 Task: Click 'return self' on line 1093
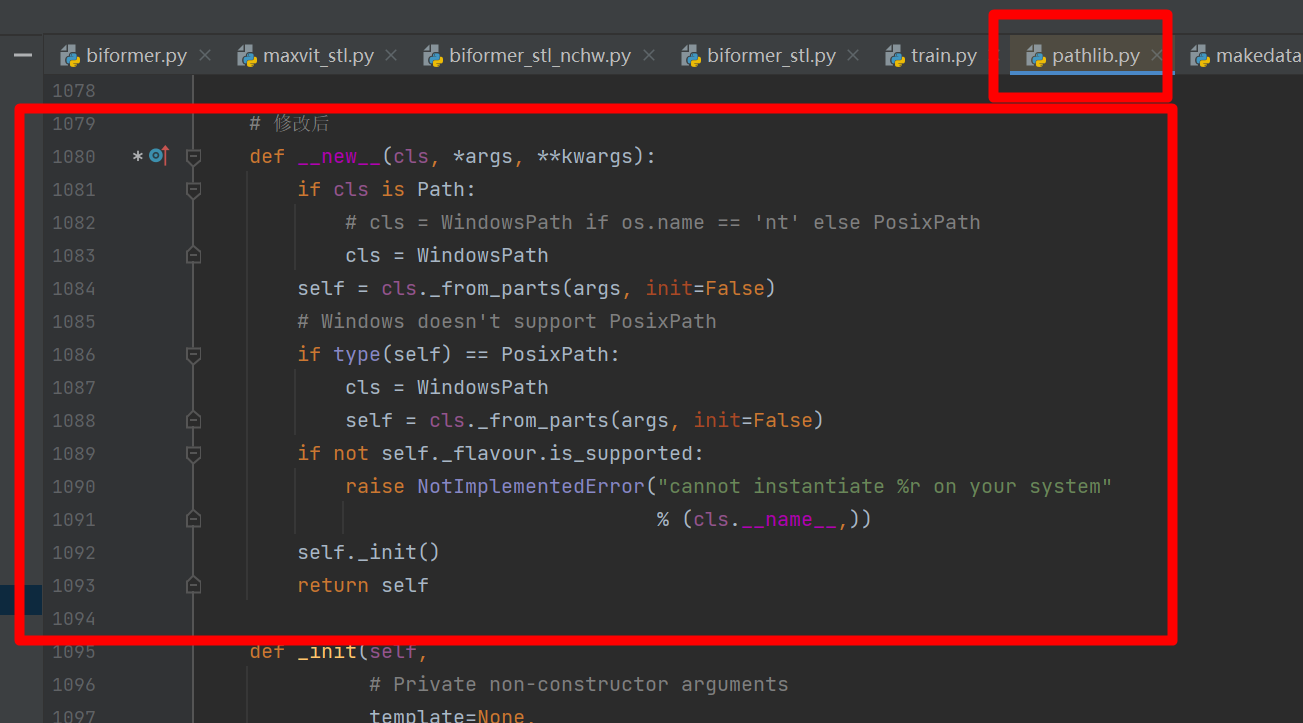pos(363,586)
